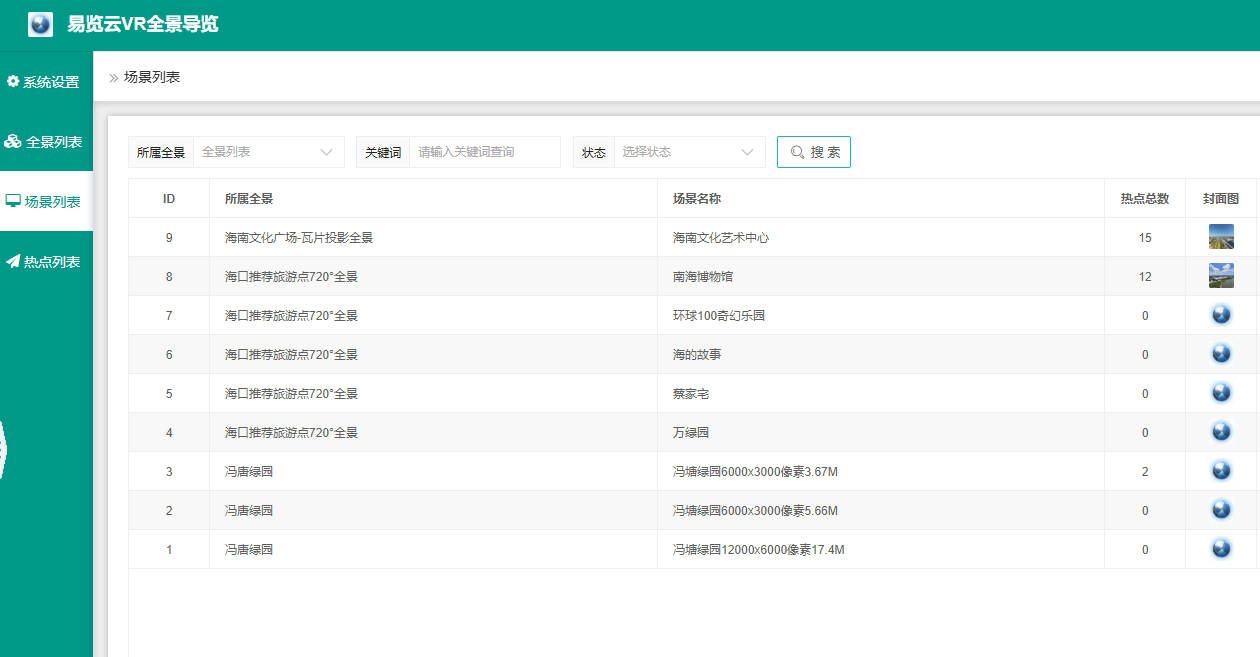Select 热点列表 from the sidebar menu

(47, 260)
